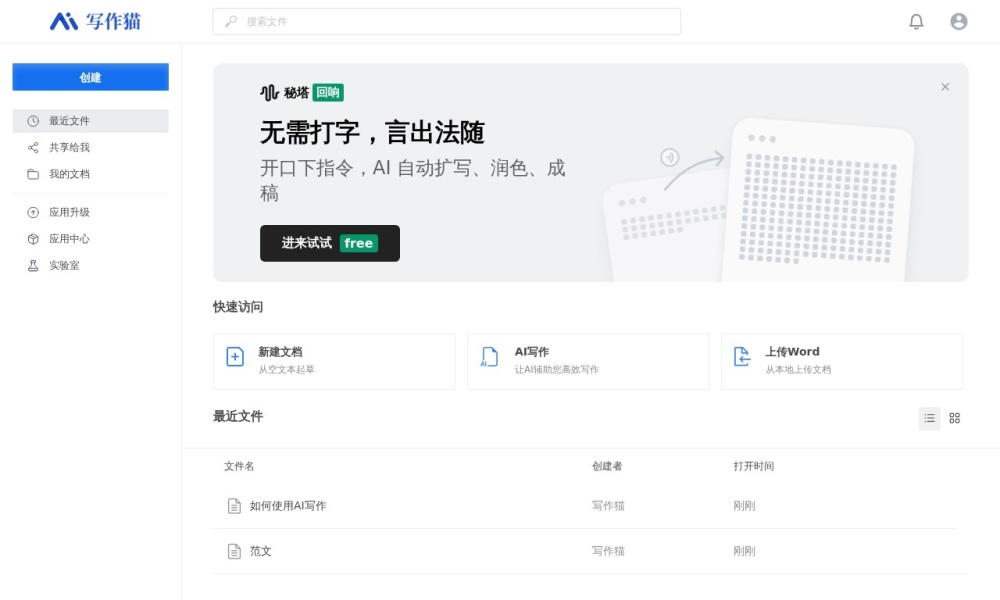Click 刚刚 time in the 如何使用AI写作 row
Screen dimensions: 1000x600
pyautogui.click(x=744, y=506)
